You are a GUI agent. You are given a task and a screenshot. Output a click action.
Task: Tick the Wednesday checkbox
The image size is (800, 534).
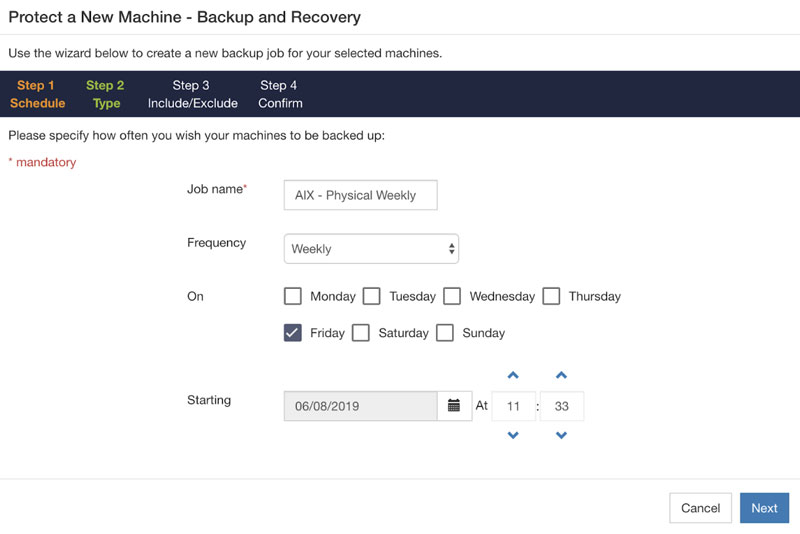pyautogui.click(x=452, y=296)
